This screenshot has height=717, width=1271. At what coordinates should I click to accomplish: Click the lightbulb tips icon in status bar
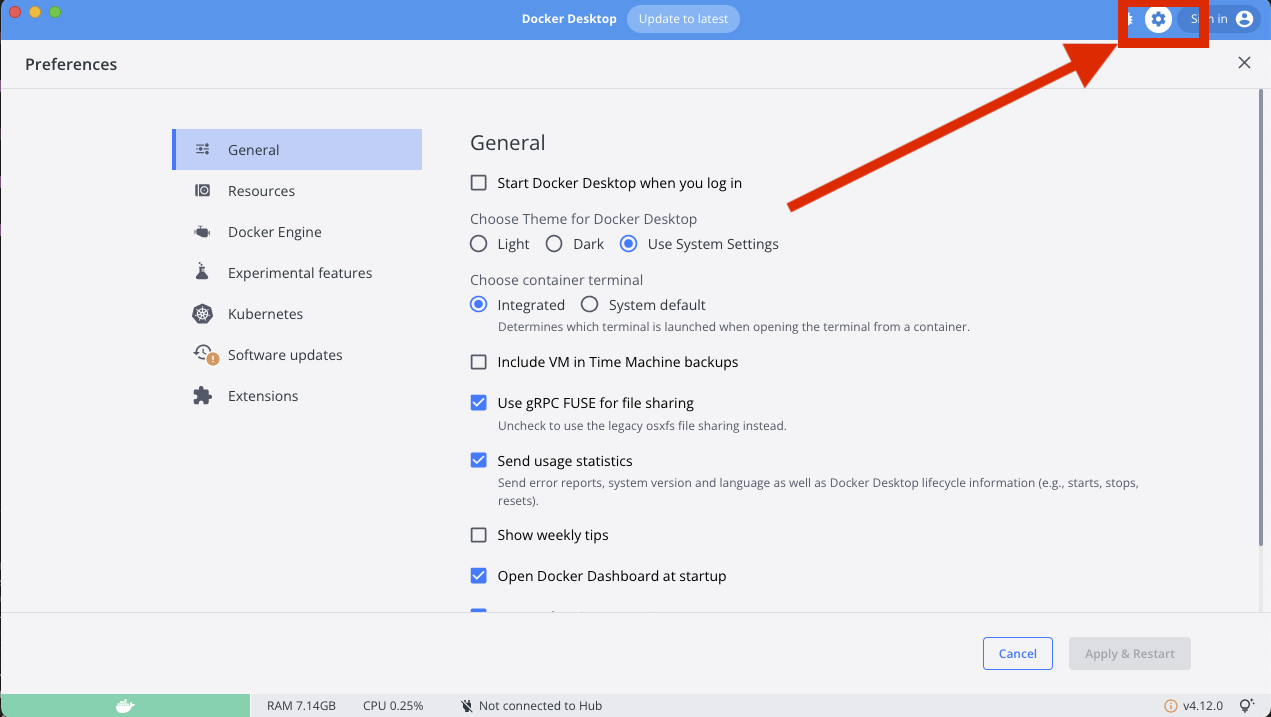pyautogui.click(x=1247, y=706)
